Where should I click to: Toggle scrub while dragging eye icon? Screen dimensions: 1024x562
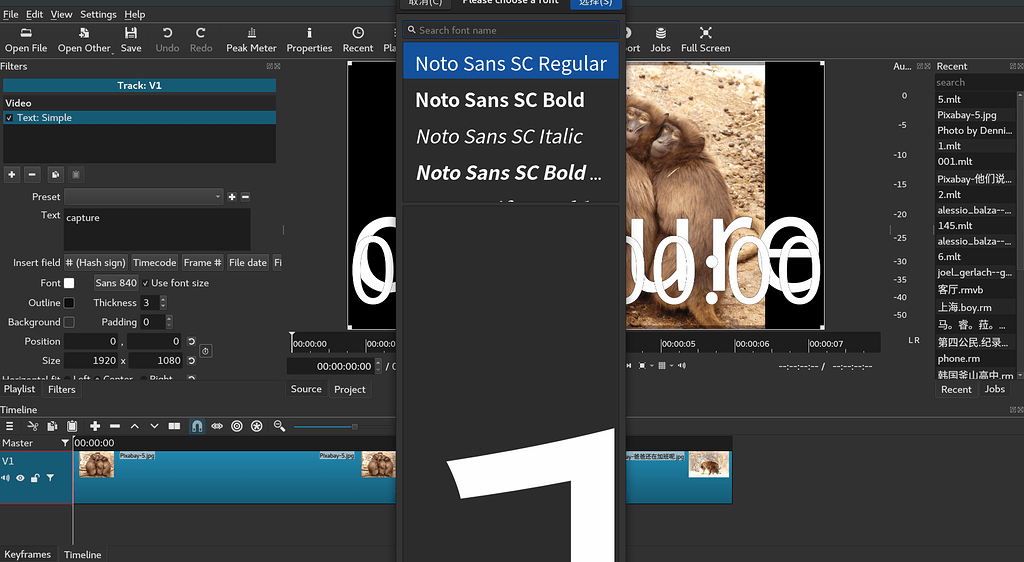[217, 426]
